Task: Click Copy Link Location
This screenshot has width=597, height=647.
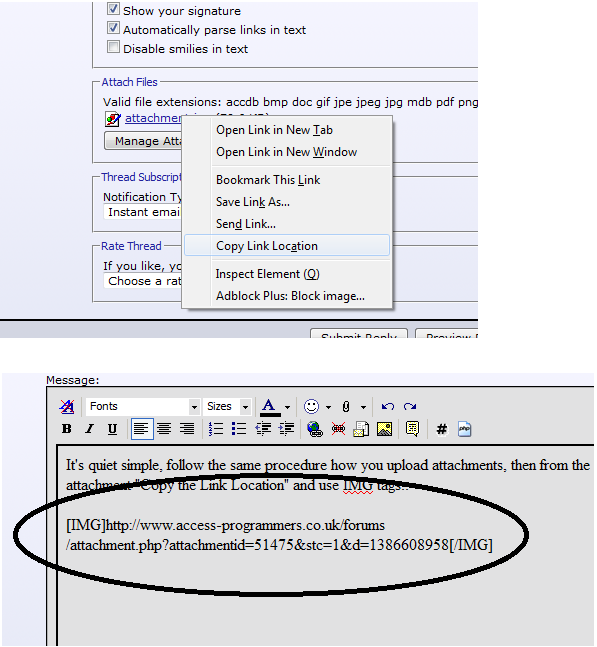Action: pyautogui.click(x=287, y=246)
